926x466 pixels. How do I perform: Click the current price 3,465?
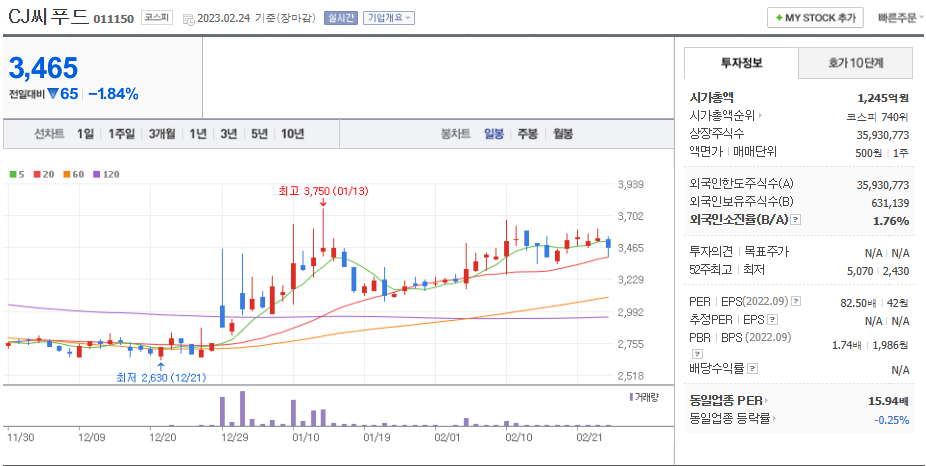[43, 69]
